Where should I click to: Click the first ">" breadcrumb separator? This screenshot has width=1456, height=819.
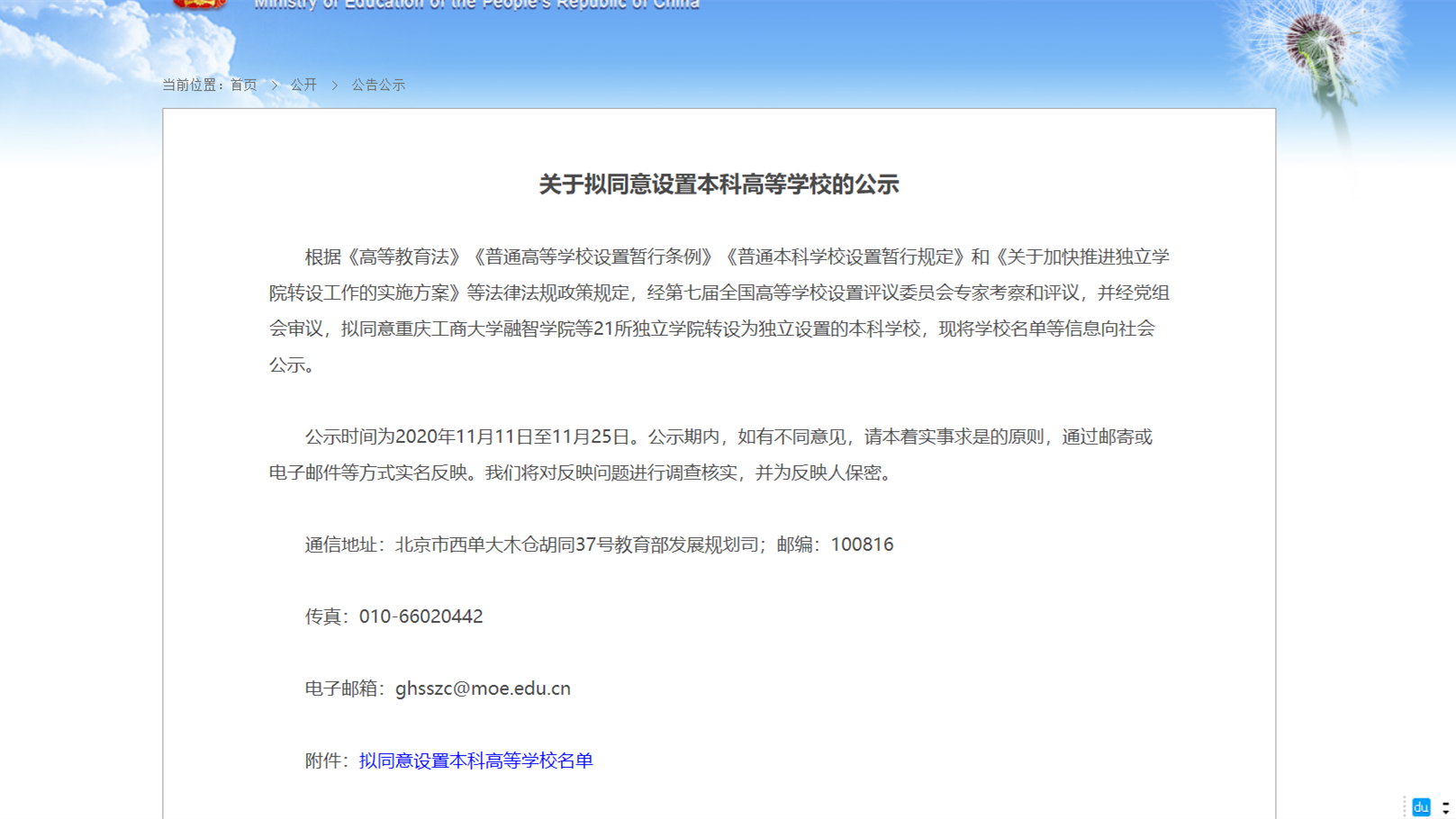[x=274, y=85]
